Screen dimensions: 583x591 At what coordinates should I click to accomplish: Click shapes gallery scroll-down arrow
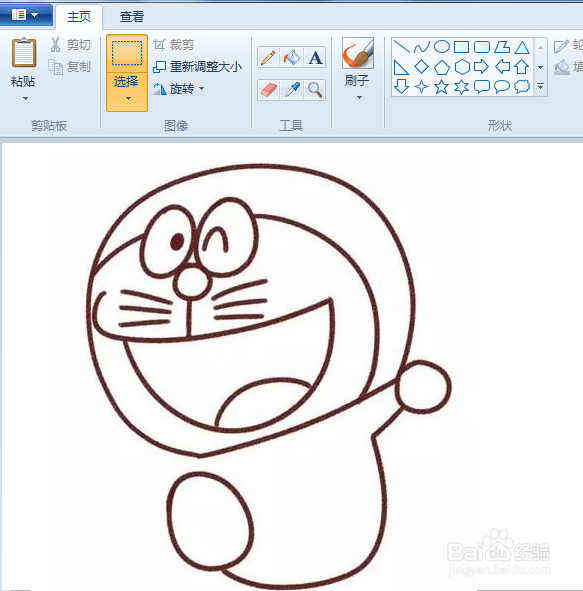[x=540, y=67]
